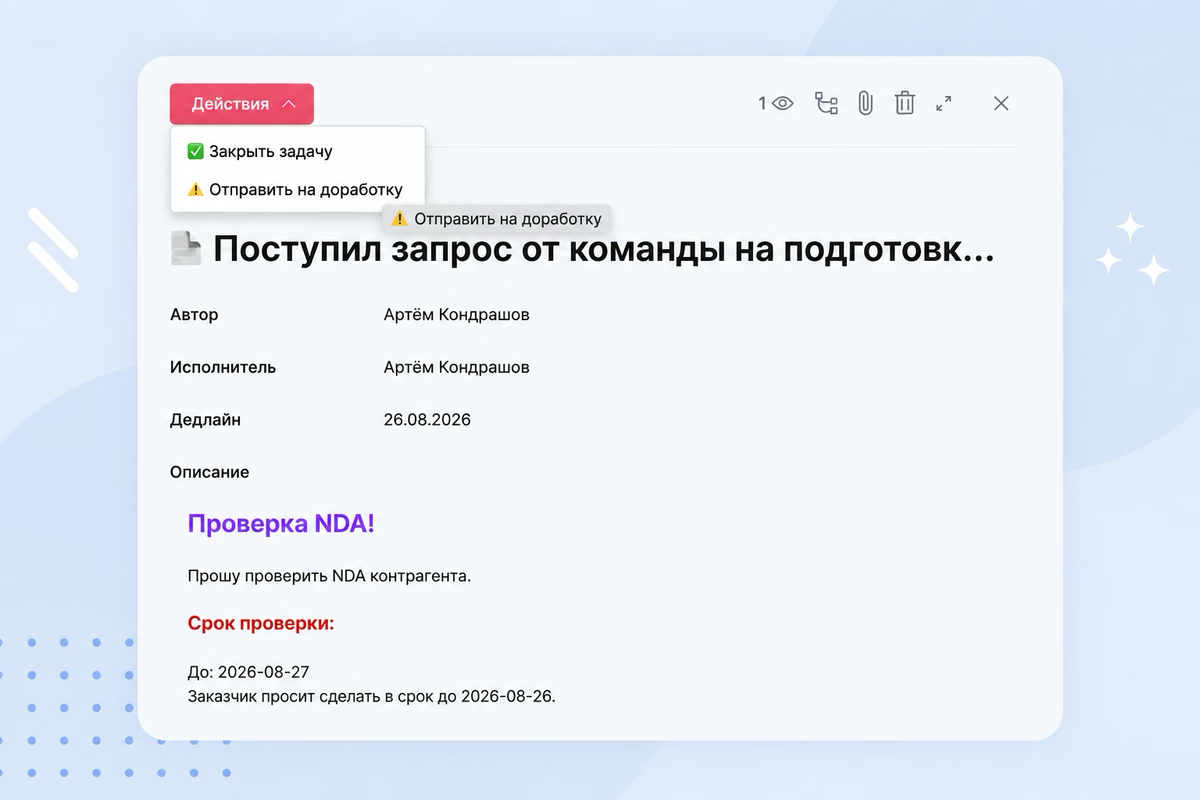Click executor value Артём Кондрашов
This screenshot has width=1200, height=800.
tap(456, 367)
